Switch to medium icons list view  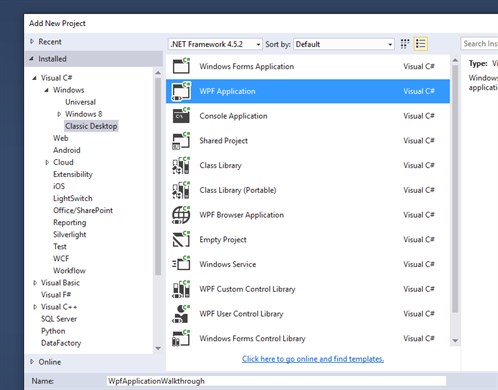tap(421, 44)
